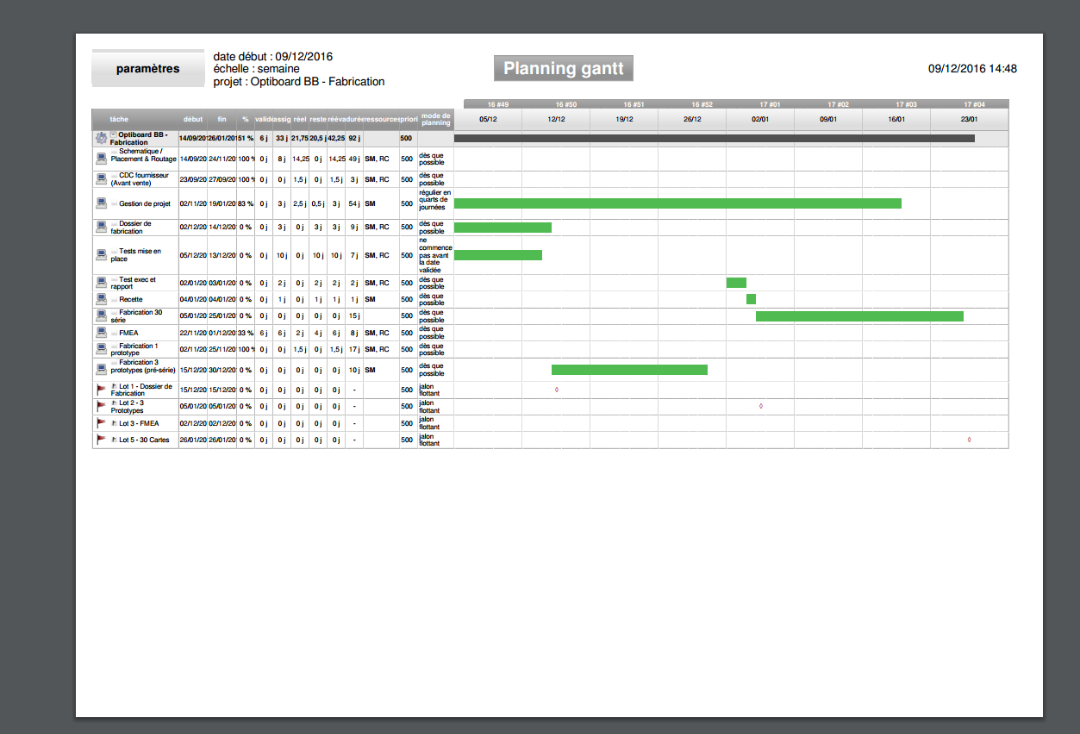Click the computer icon beside Tests mise en place
1080x734 pixels.
(x=101, y=255)
